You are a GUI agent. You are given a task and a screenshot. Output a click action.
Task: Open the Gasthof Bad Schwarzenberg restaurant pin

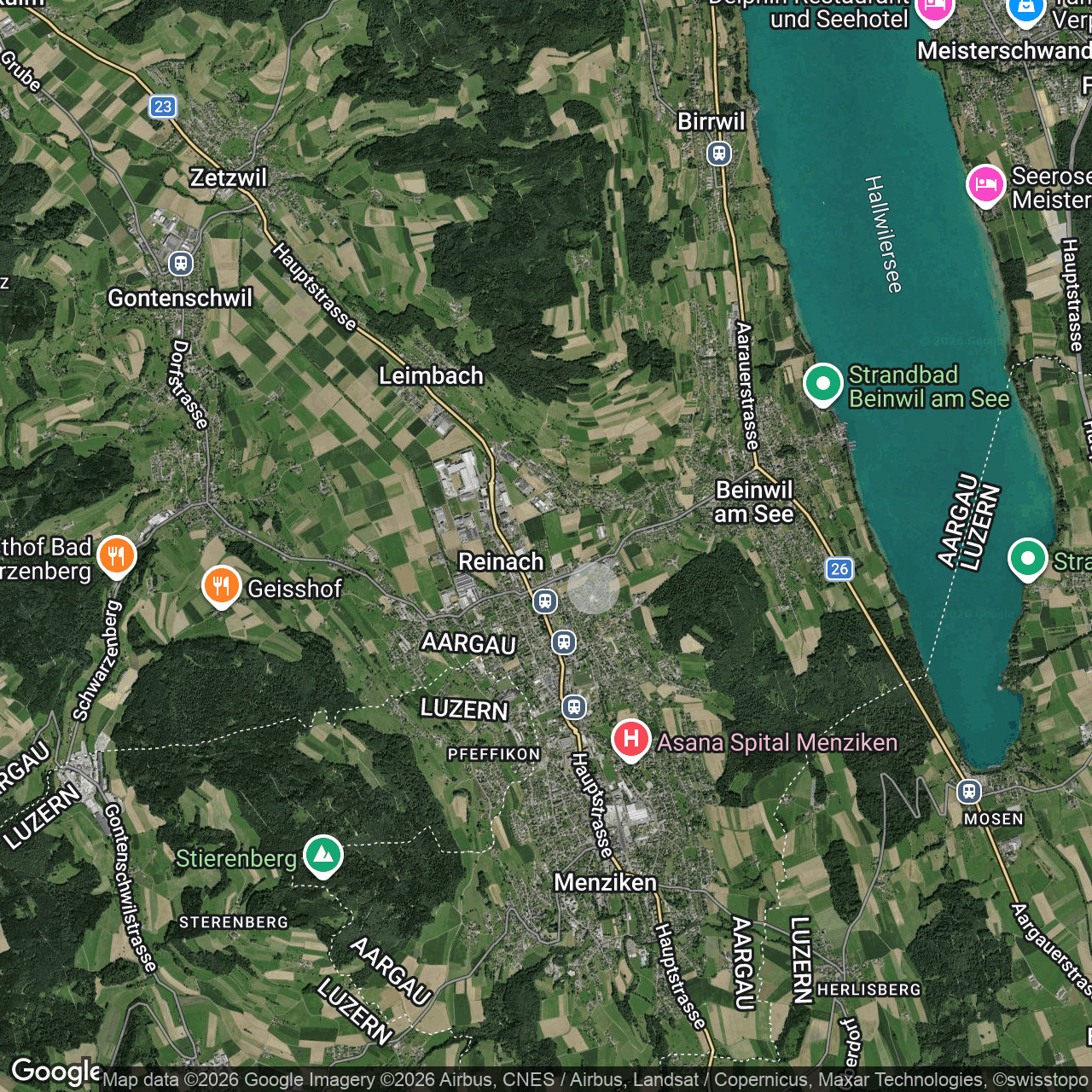[117, 556]
